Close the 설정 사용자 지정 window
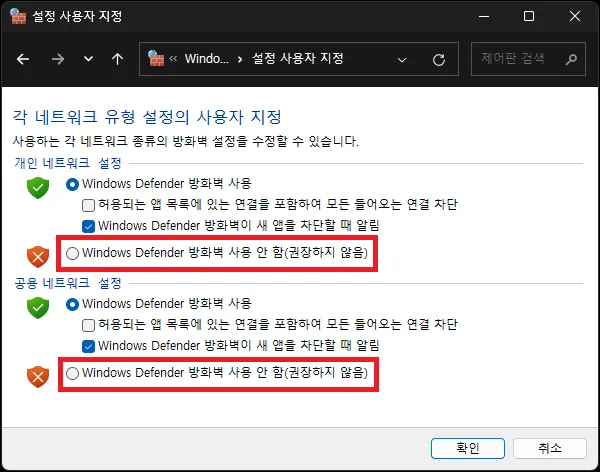Image resolution: width=600 pixels, height=472 pixels. [575, 16]
